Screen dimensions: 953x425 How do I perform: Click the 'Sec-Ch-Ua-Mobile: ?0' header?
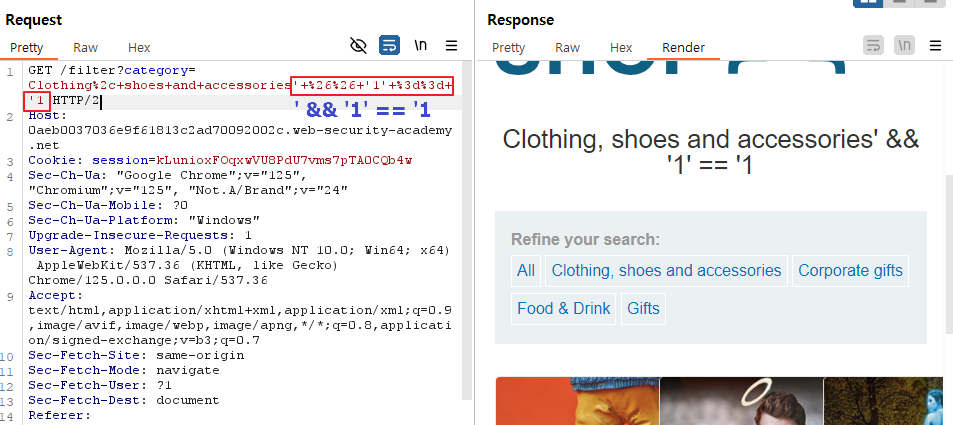[x=108, y=206]
